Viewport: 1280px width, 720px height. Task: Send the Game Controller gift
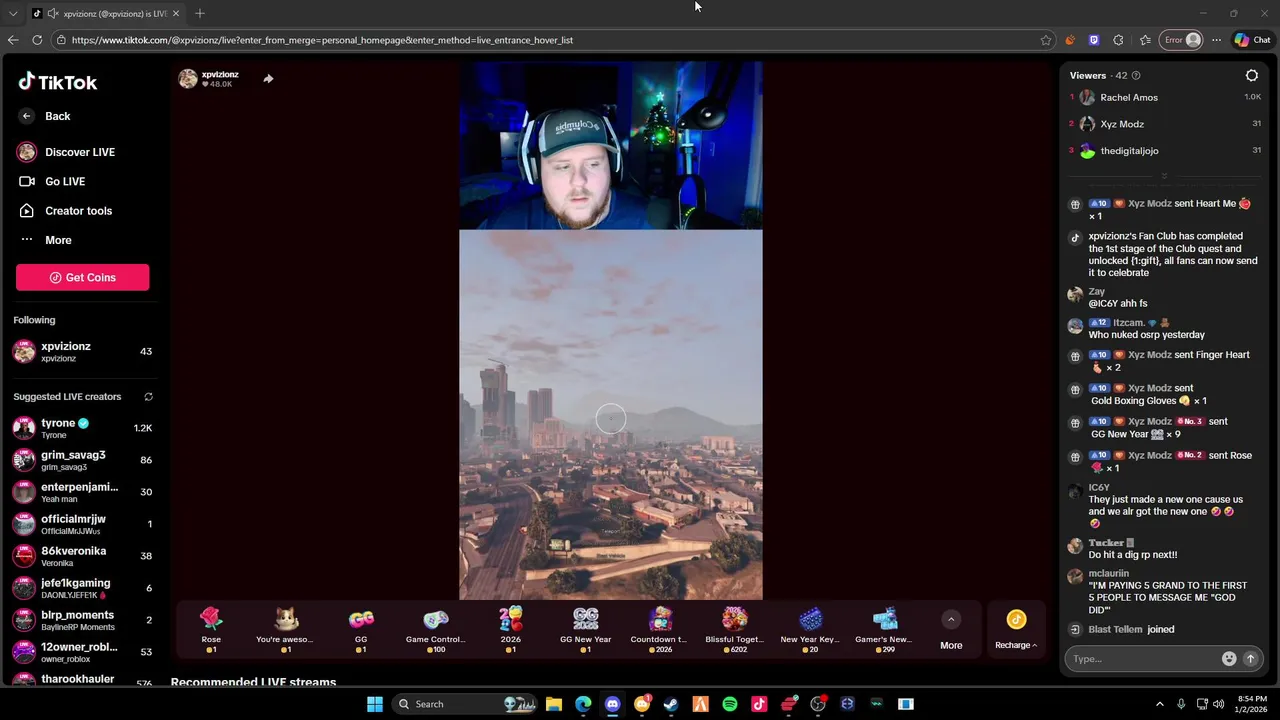[435, 629]
